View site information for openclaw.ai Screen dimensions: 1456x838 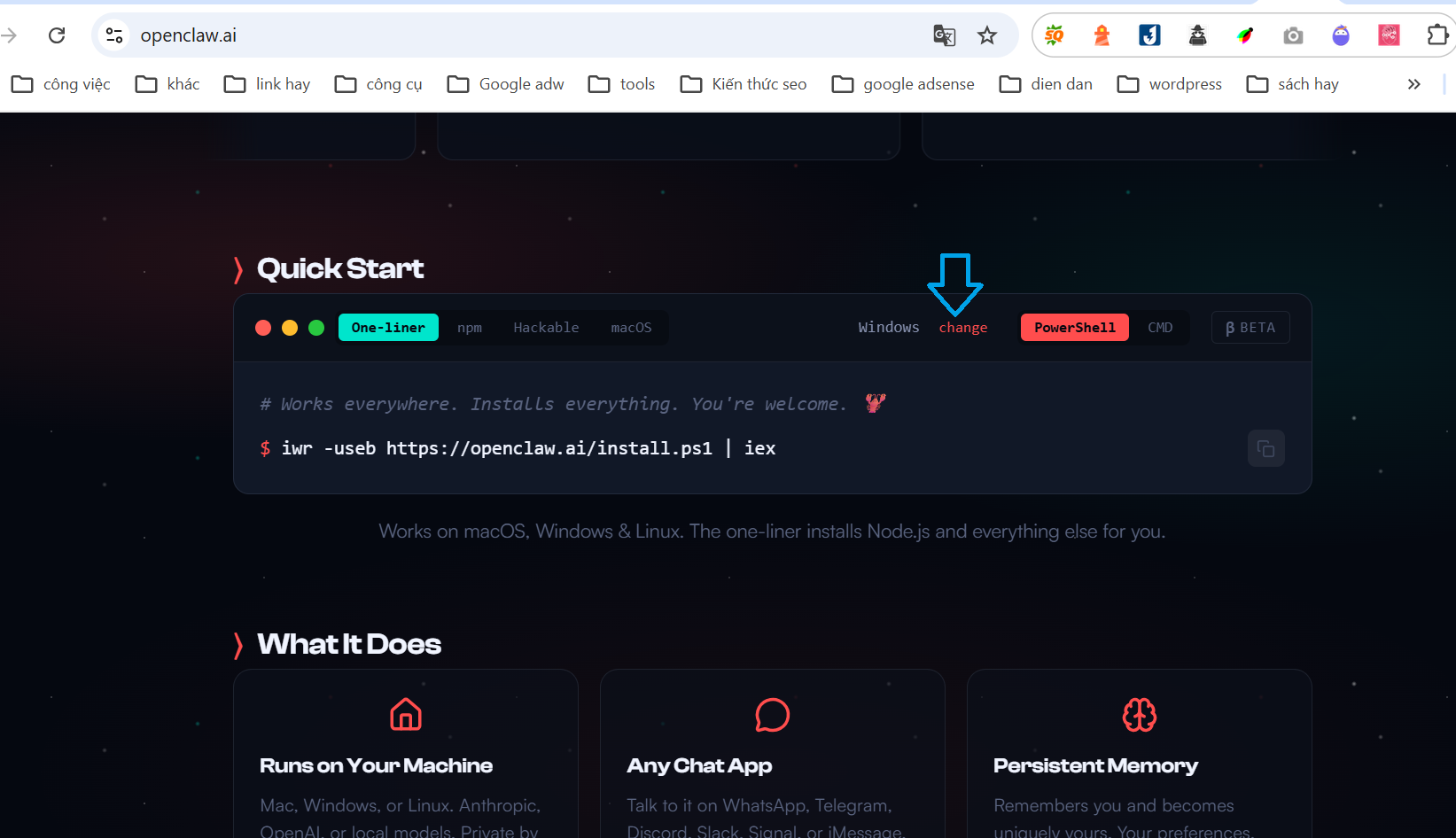pyautogui.click(x=114, y=35)
